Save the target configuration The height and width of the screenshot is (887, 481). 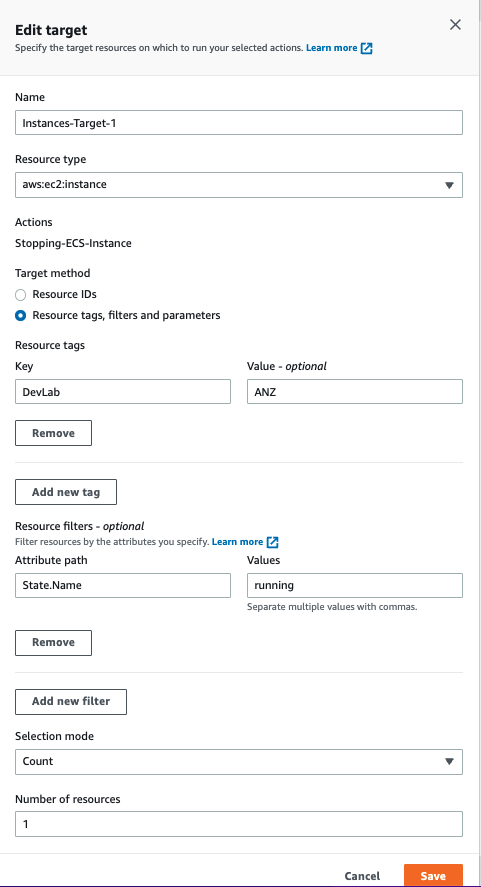coord(433,875)
